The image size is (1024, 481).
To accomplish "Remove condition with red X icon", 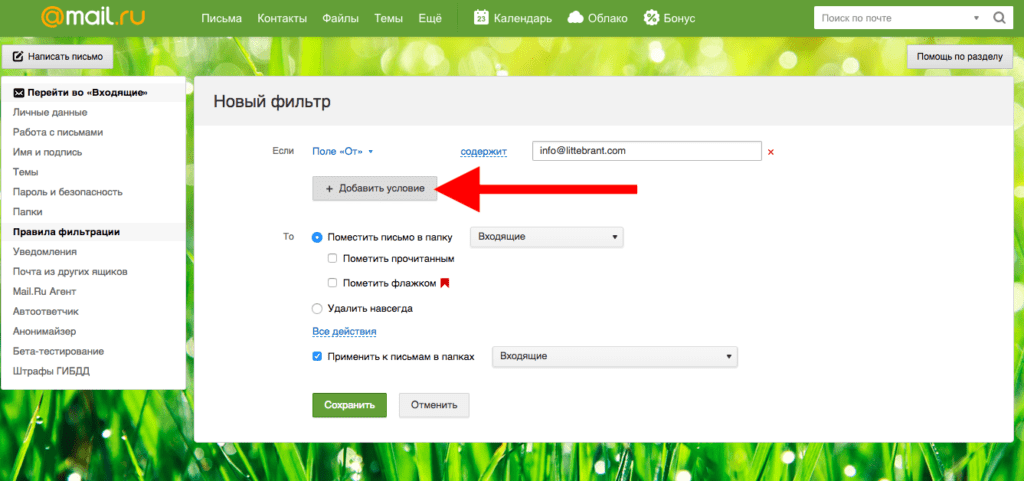I will pos(771,152).
